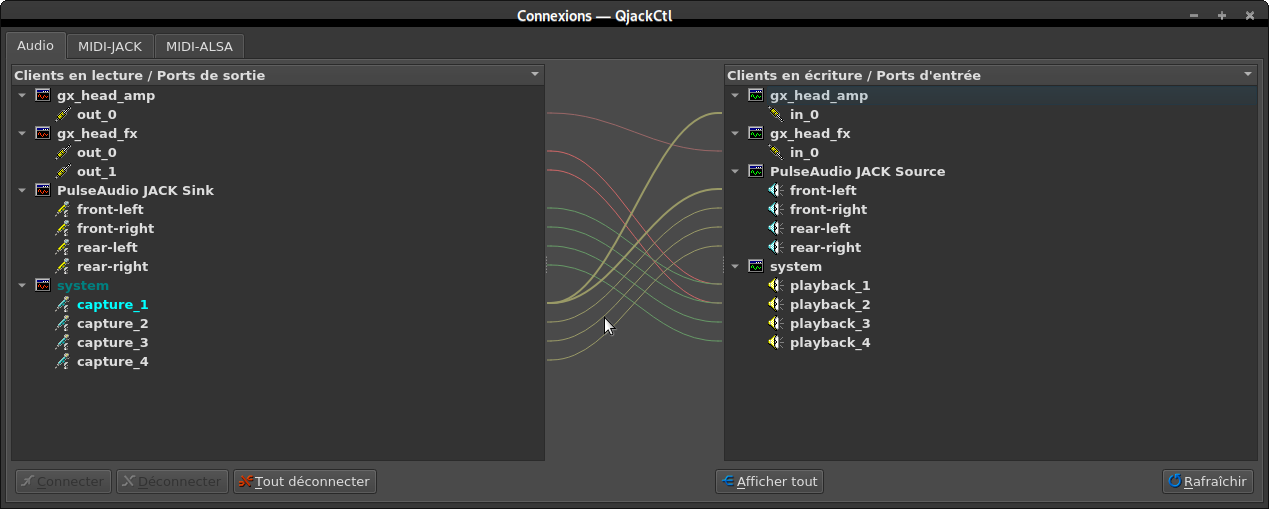Click capture_1 port icon
Screen dimensions: 1269x509
[63, 305]
